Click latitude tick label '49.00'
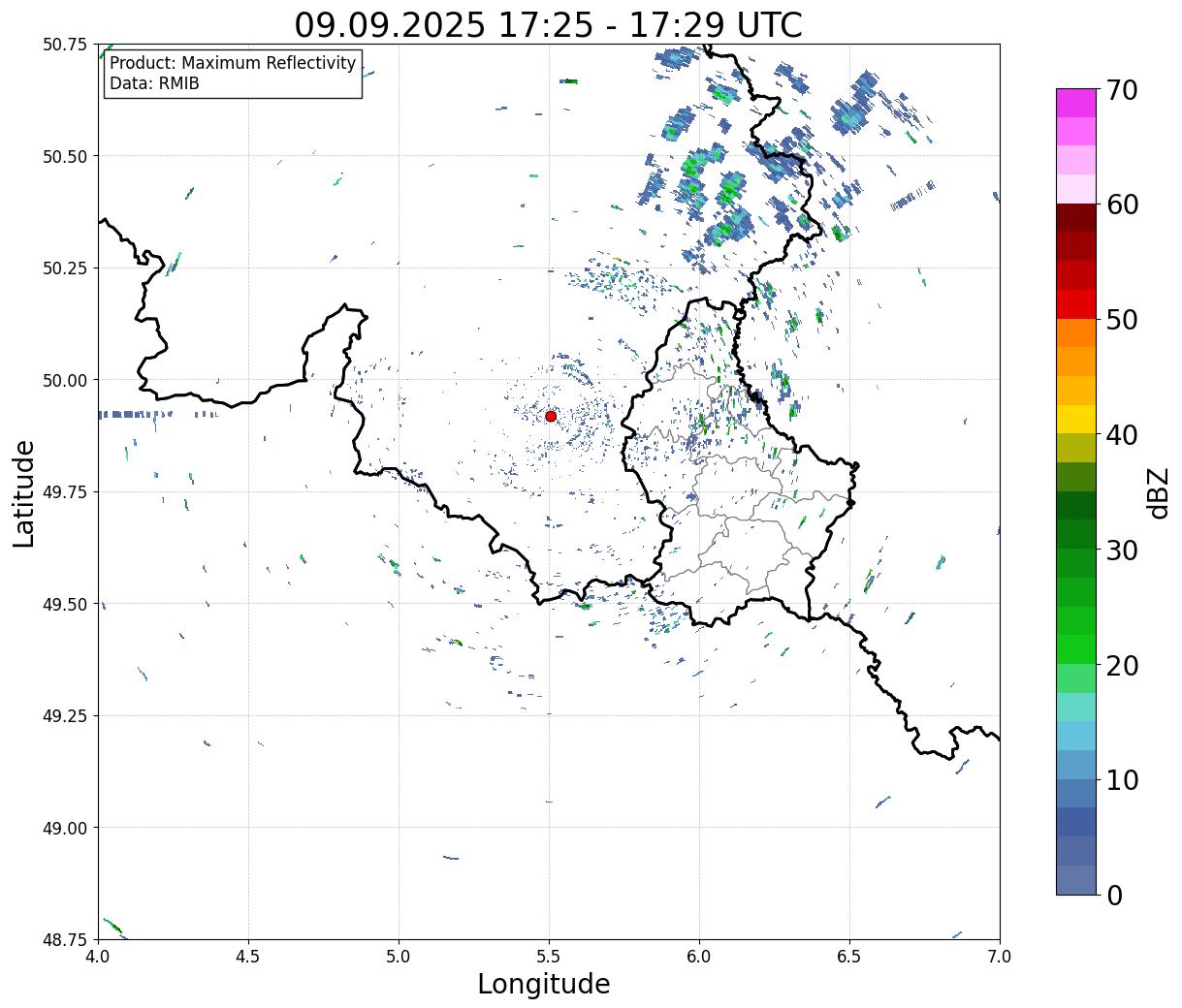 click(65, 828)
